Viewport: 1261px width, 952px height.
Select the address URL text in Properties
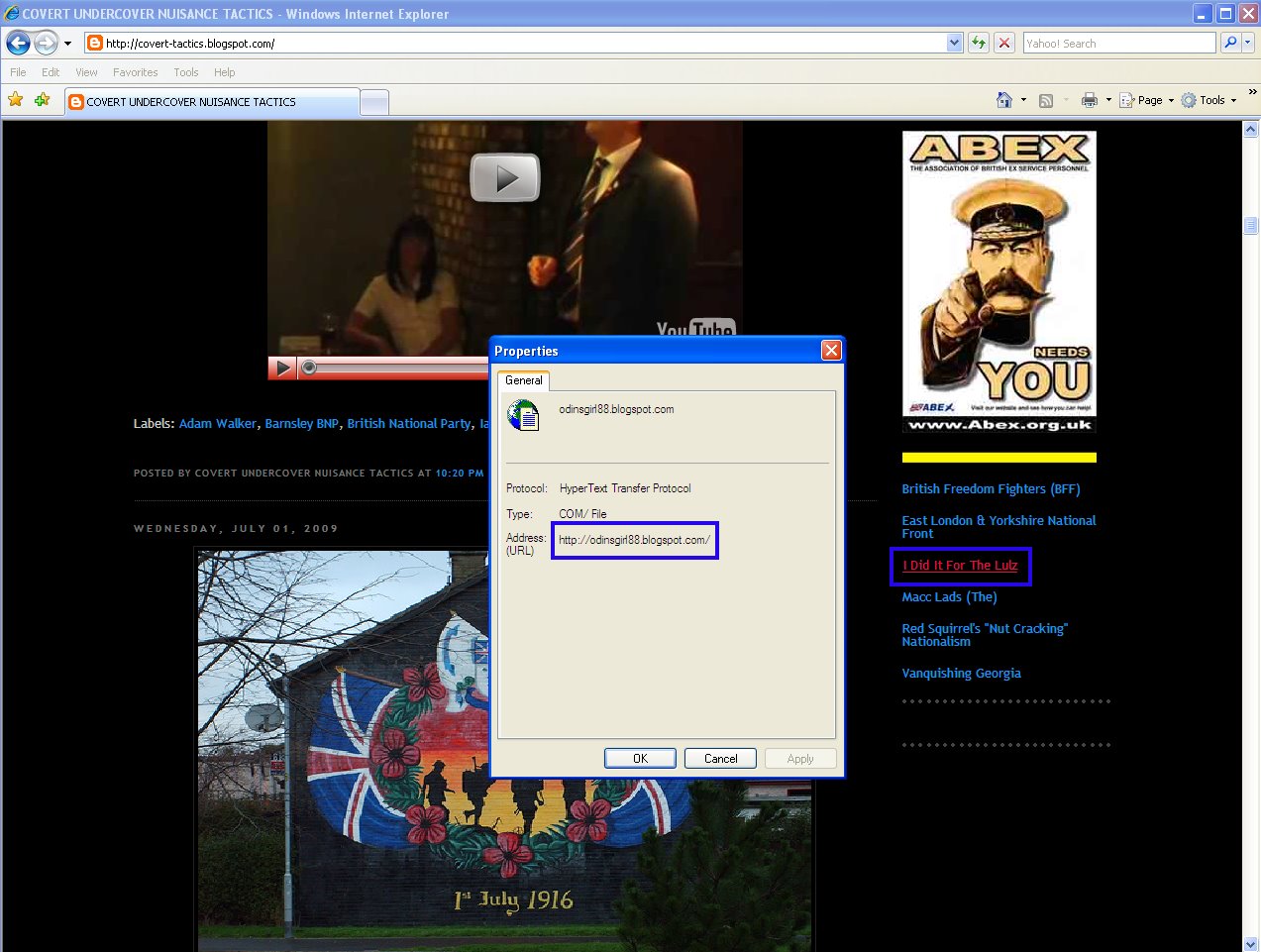coord(634,540)
